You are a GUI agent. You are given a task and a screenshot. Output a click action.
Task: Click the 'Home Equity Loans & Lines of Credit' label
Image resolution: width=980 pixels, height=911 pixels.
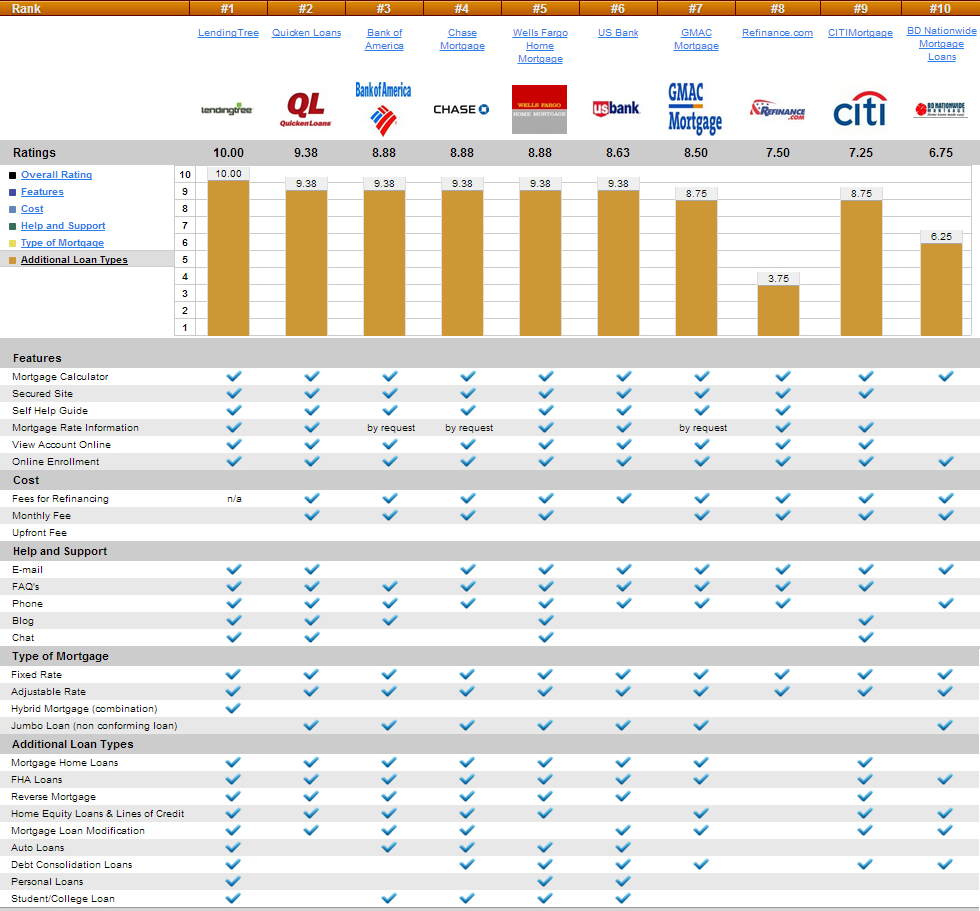tap(98, 814)
